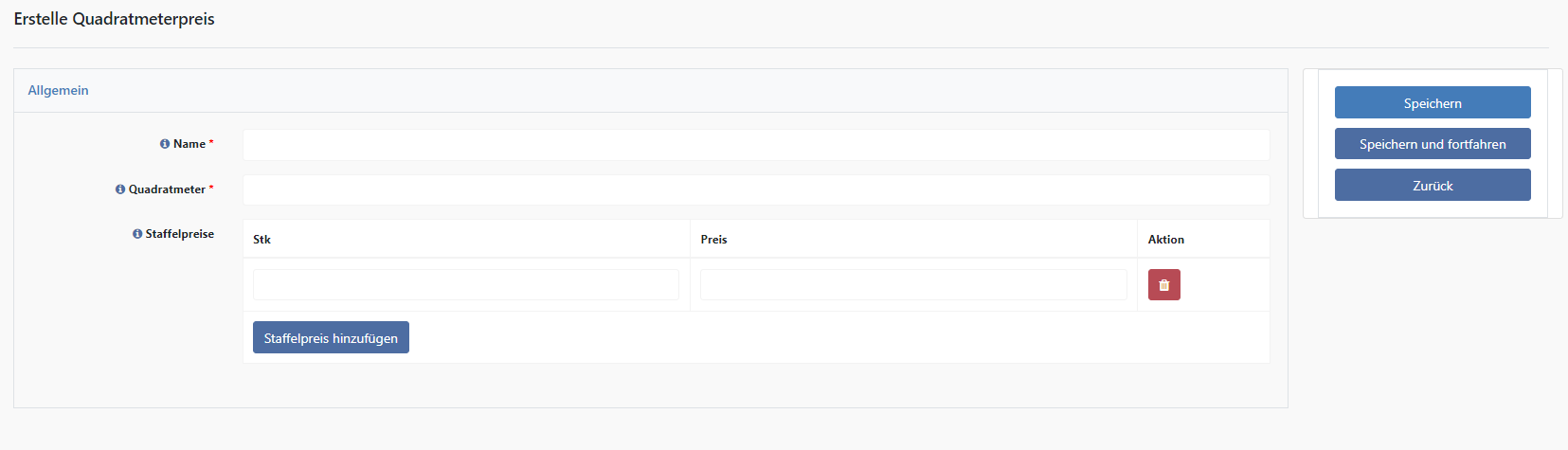The height and width of the screenshot is (450, 1568).
Task: Click the Aktion column header
Action: pyautogui.click(x=1166, y=240)
